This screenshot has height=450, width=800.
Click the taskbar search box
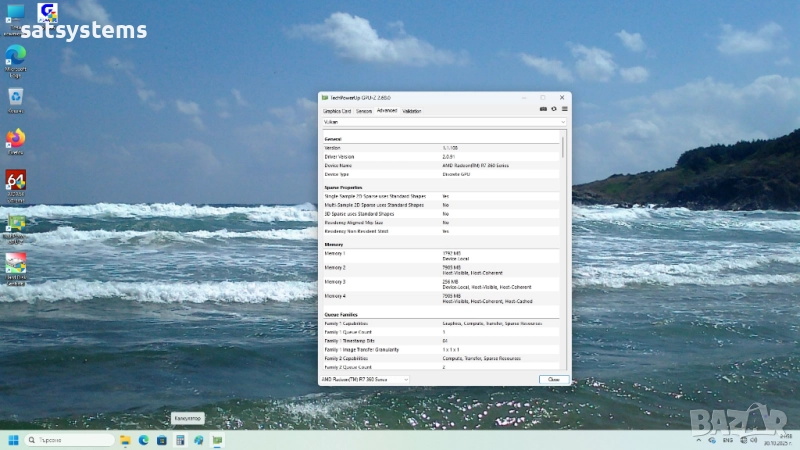pos(70,440)
